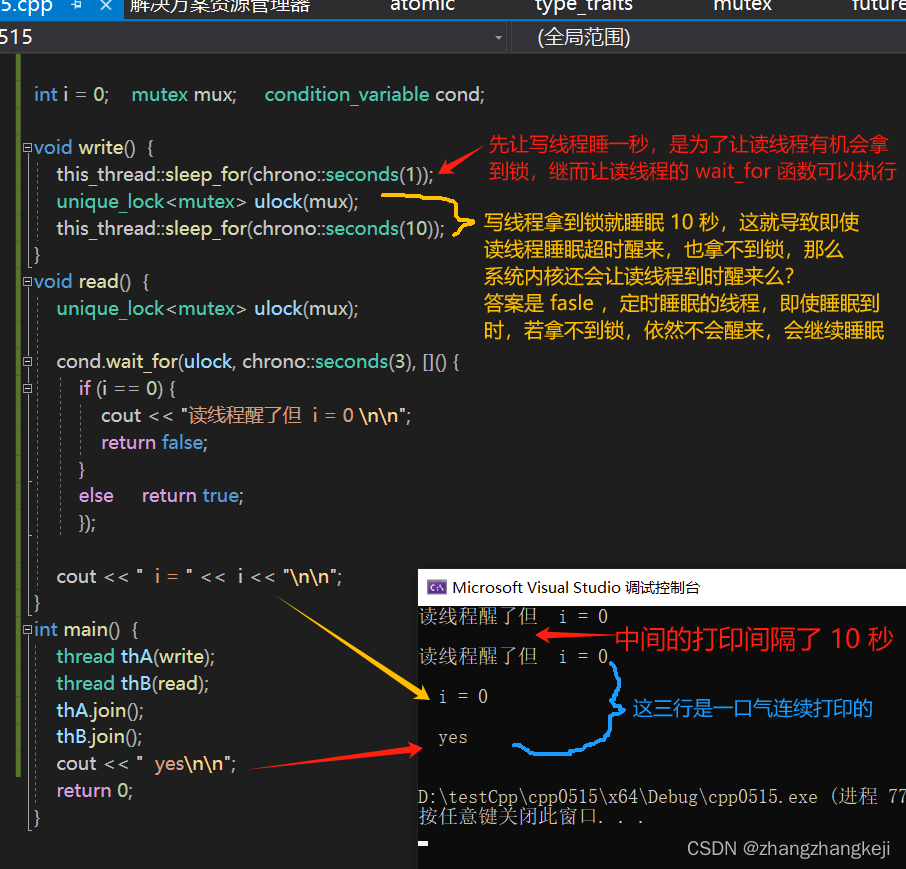
Task: Open the atomic tab
Action: 422,5
